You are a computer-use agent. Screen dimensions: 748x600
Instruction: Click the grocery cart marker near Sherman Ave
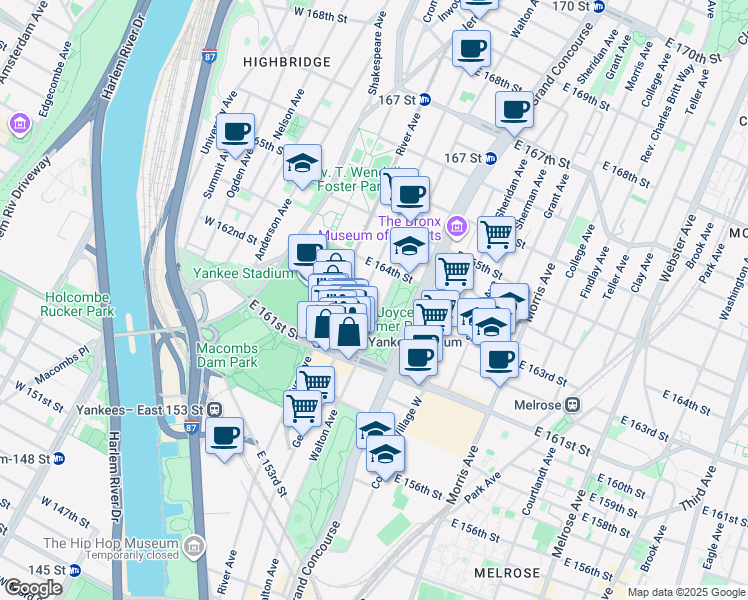pyautogui.click(x=496, y=236)
